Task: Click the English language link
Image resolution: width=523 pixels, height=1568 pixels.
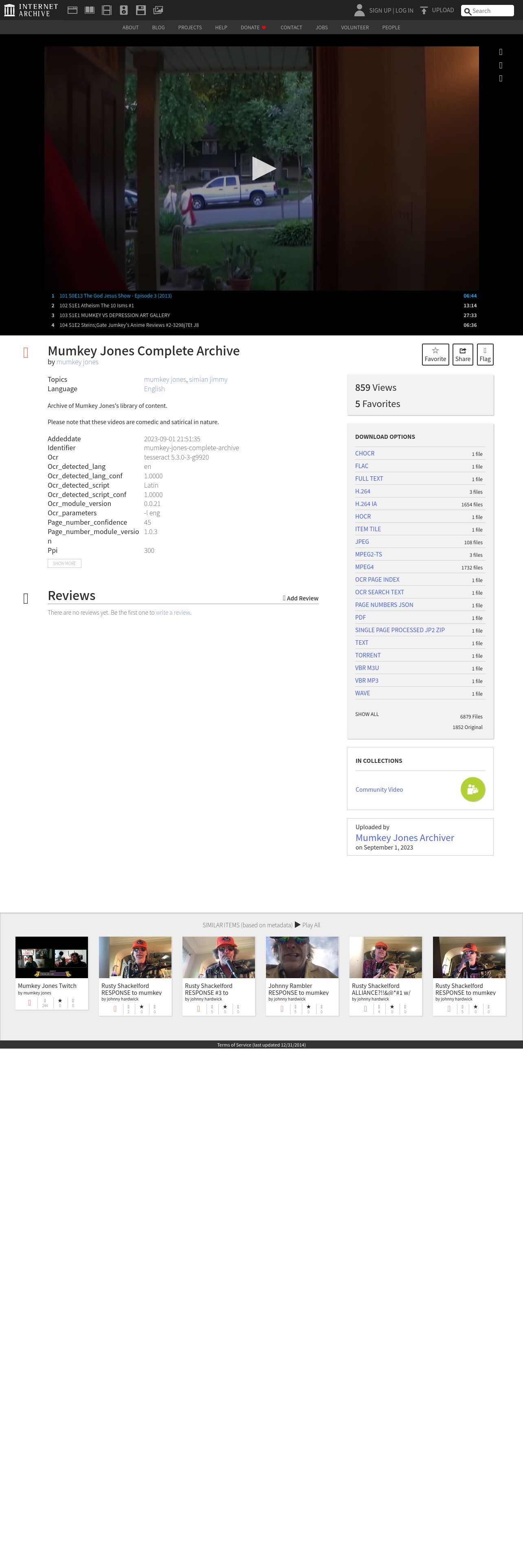Action: click(154, 388)
